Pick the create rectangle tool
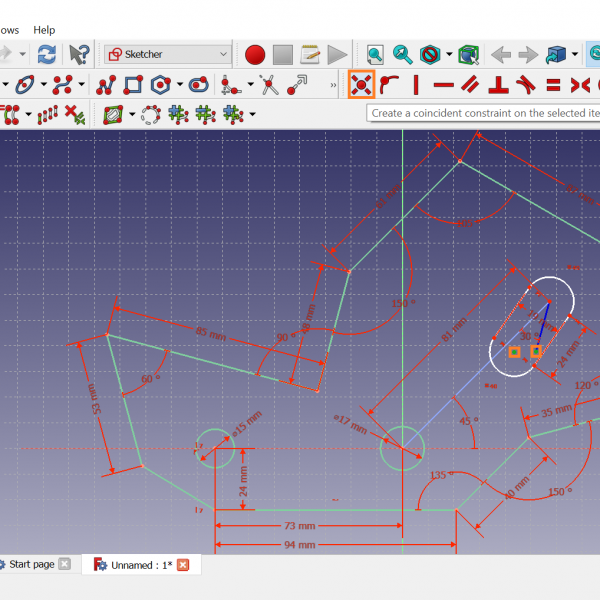Screen dimensions: 600x600 (x=130, y=85)
